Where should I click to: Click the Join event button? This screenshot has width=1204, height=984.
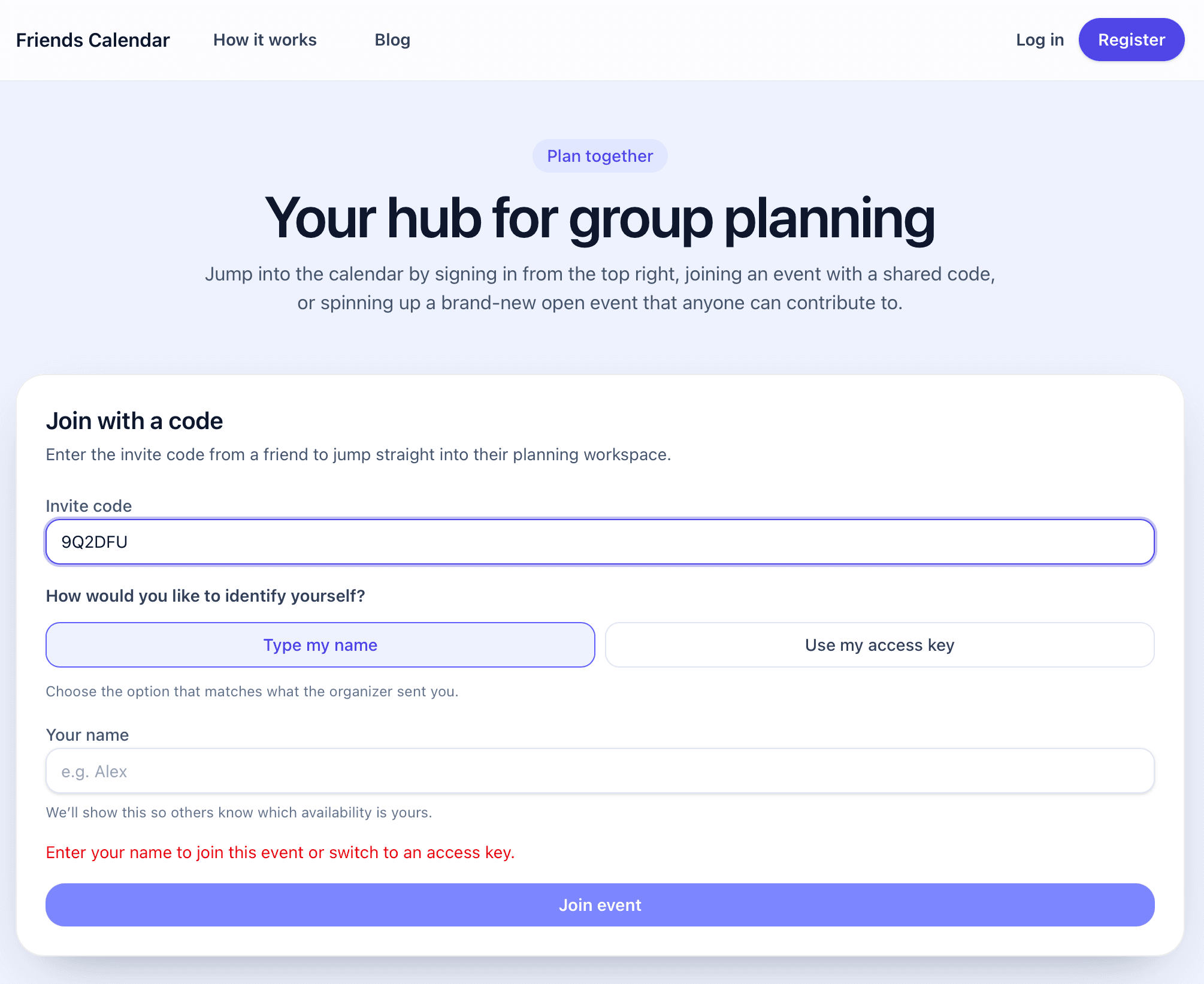(x=600, y=905)
